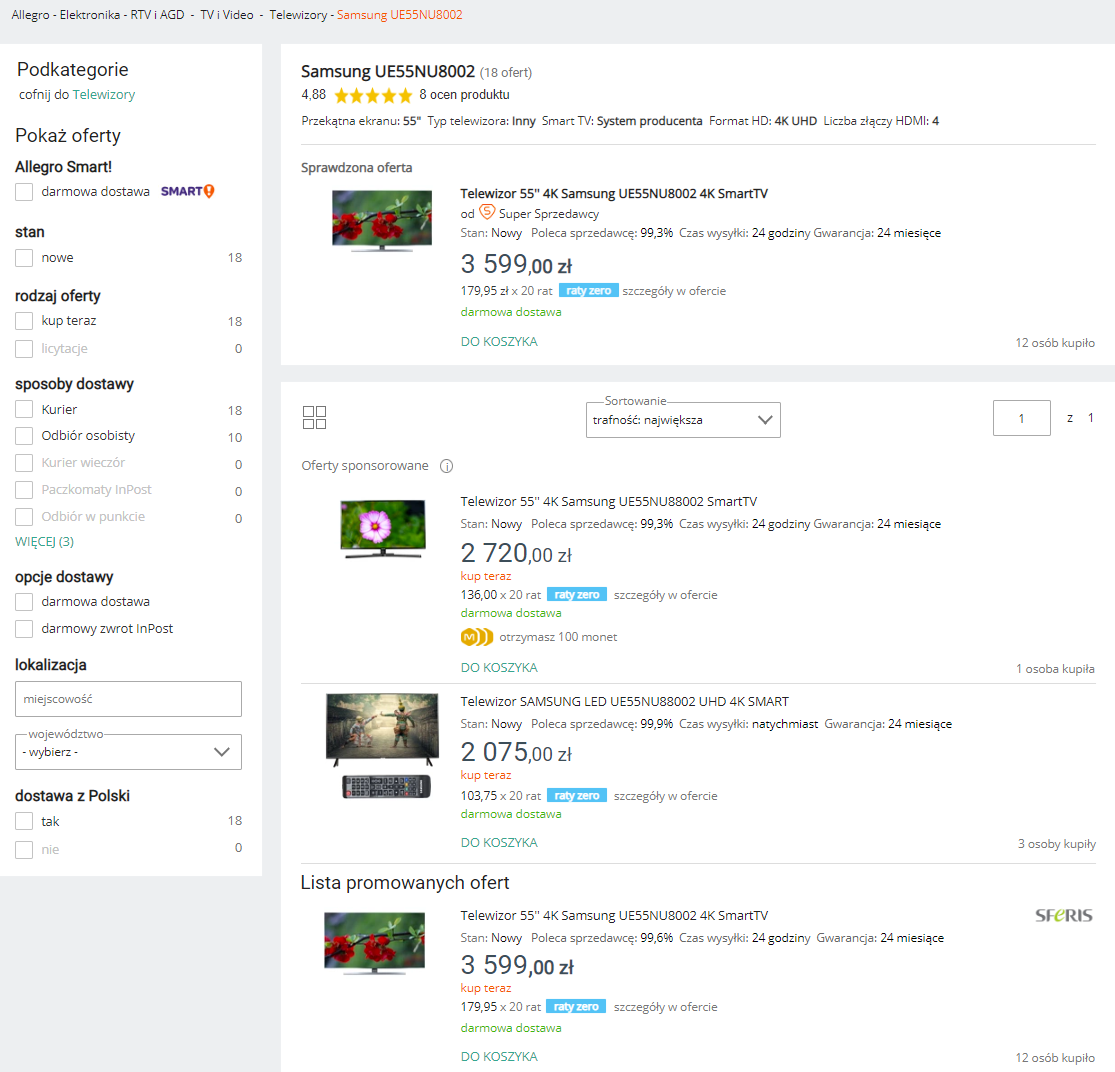Check the Odbiór osobisty filter
The width and height of the screenshot is (1115, 1072).
(24, 436)
